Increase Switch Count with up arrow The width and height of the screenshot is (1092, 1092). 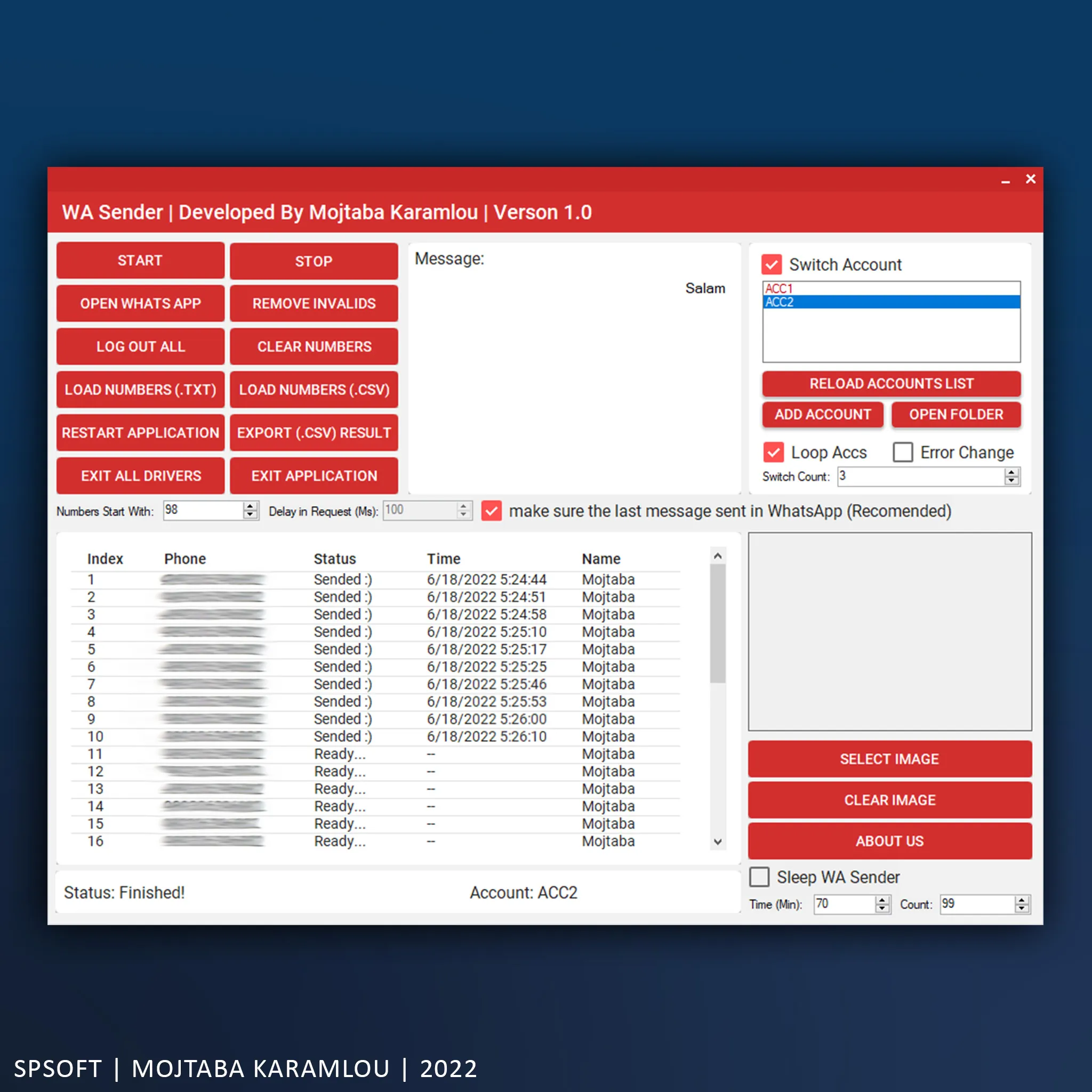(1011, 472)
